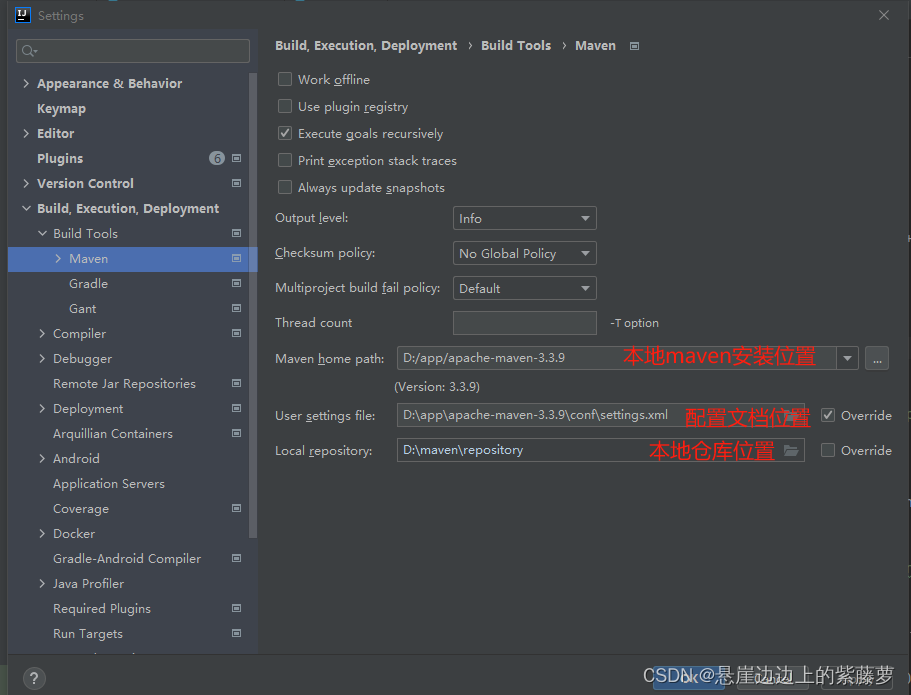The width and height of the screenshot is (911, 695).
Task: Click the settings search field
Action: [x=133, y=51]
